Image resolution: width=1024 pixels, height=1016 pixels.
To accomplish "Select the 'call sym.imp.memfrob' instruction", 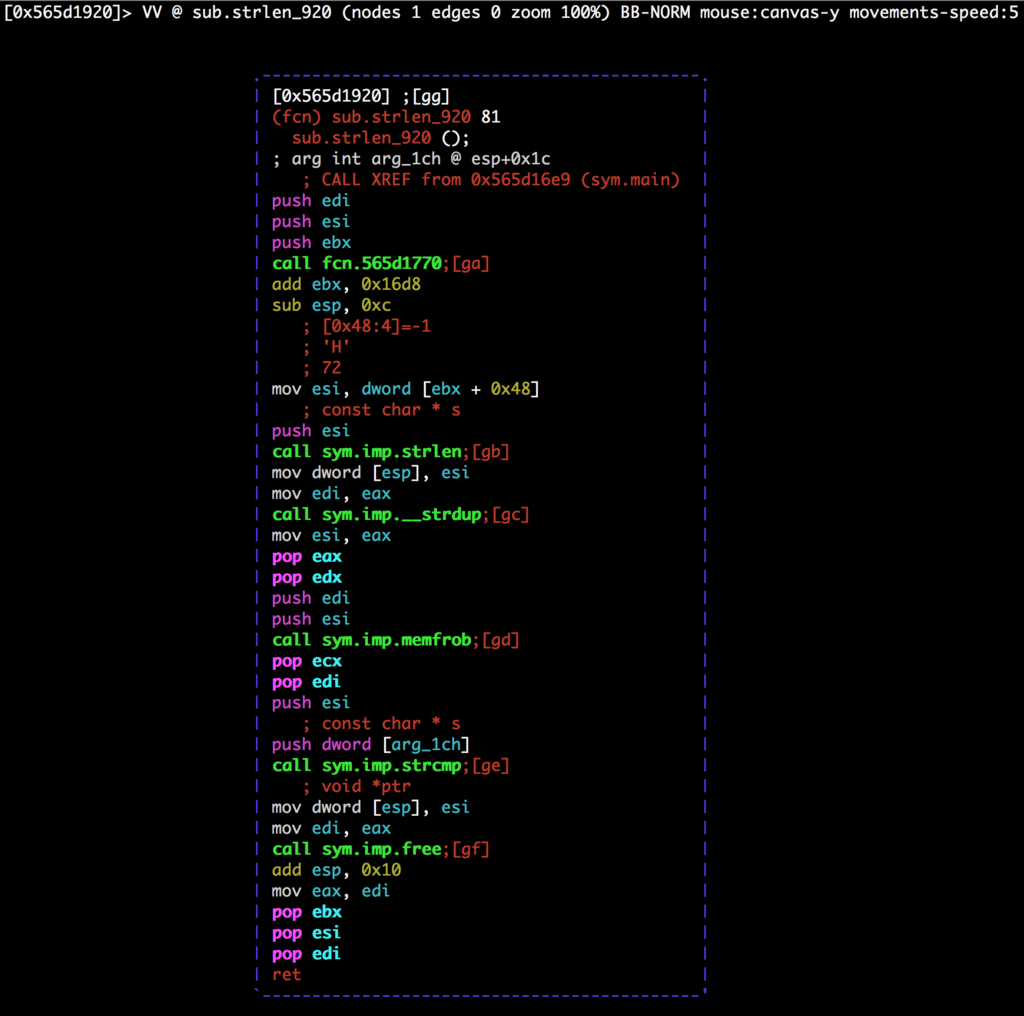I will (372, 639).
